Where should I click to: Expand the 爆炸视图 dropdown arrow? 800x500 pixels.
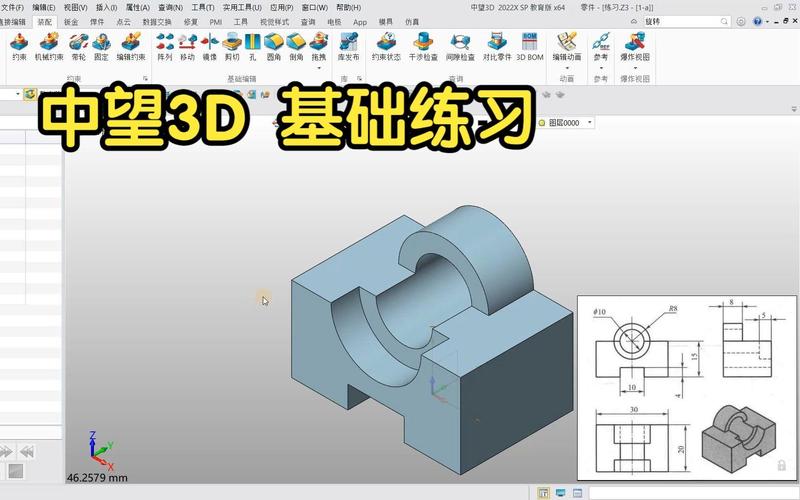point(635,68)
